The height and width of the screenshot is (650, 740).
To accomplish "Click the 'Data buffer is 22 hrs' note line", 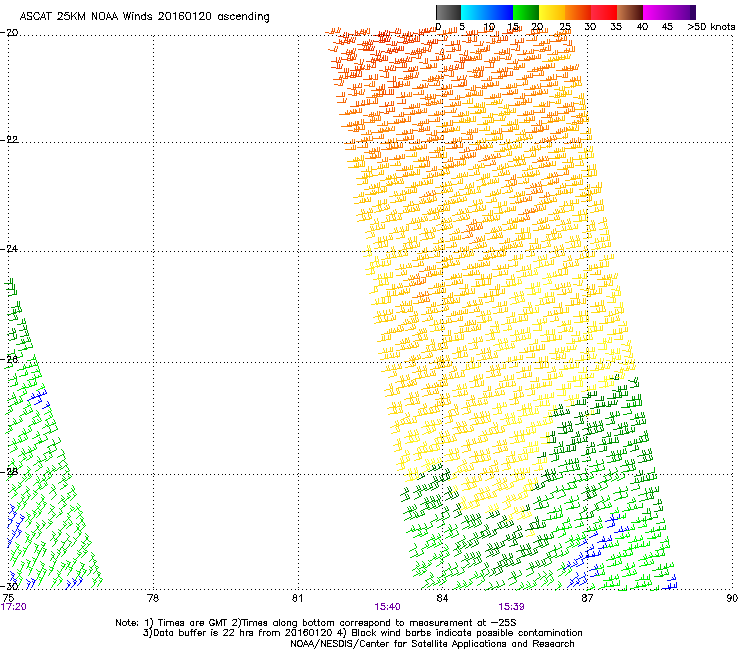I will (x=362, y=633).
